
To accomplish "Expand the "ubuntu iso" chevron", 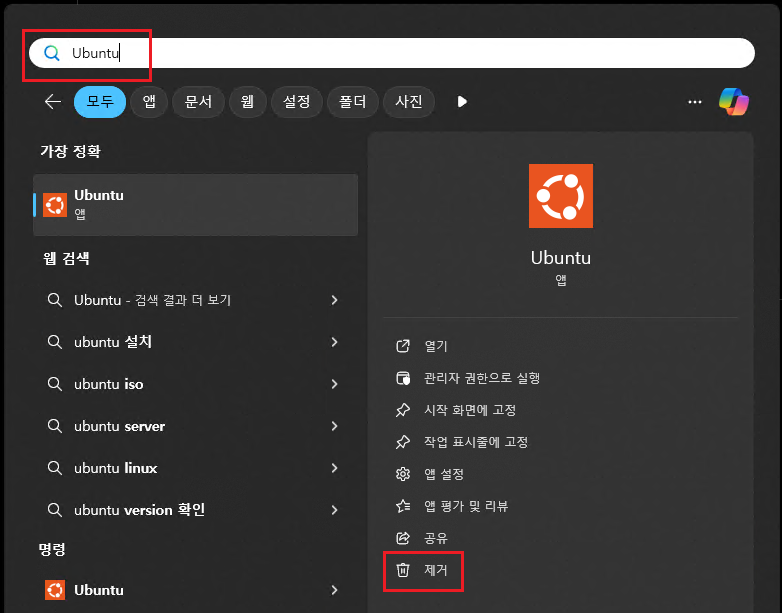I will point(334,384).
